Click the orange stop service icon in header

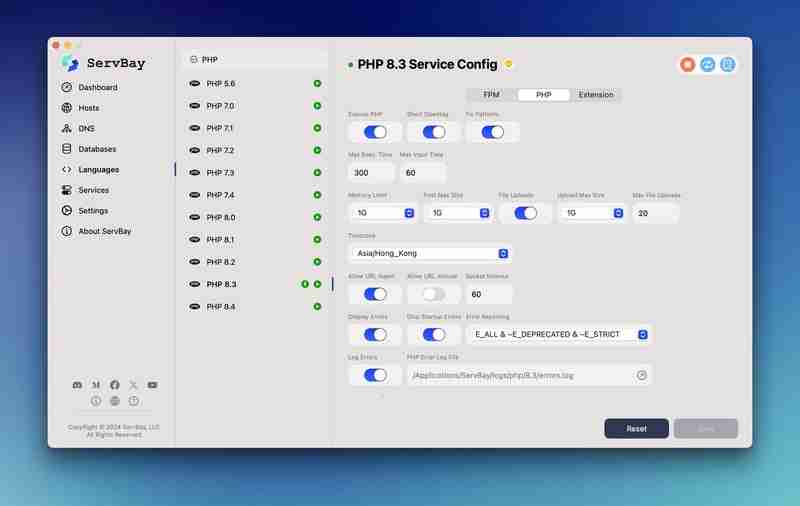688,64
